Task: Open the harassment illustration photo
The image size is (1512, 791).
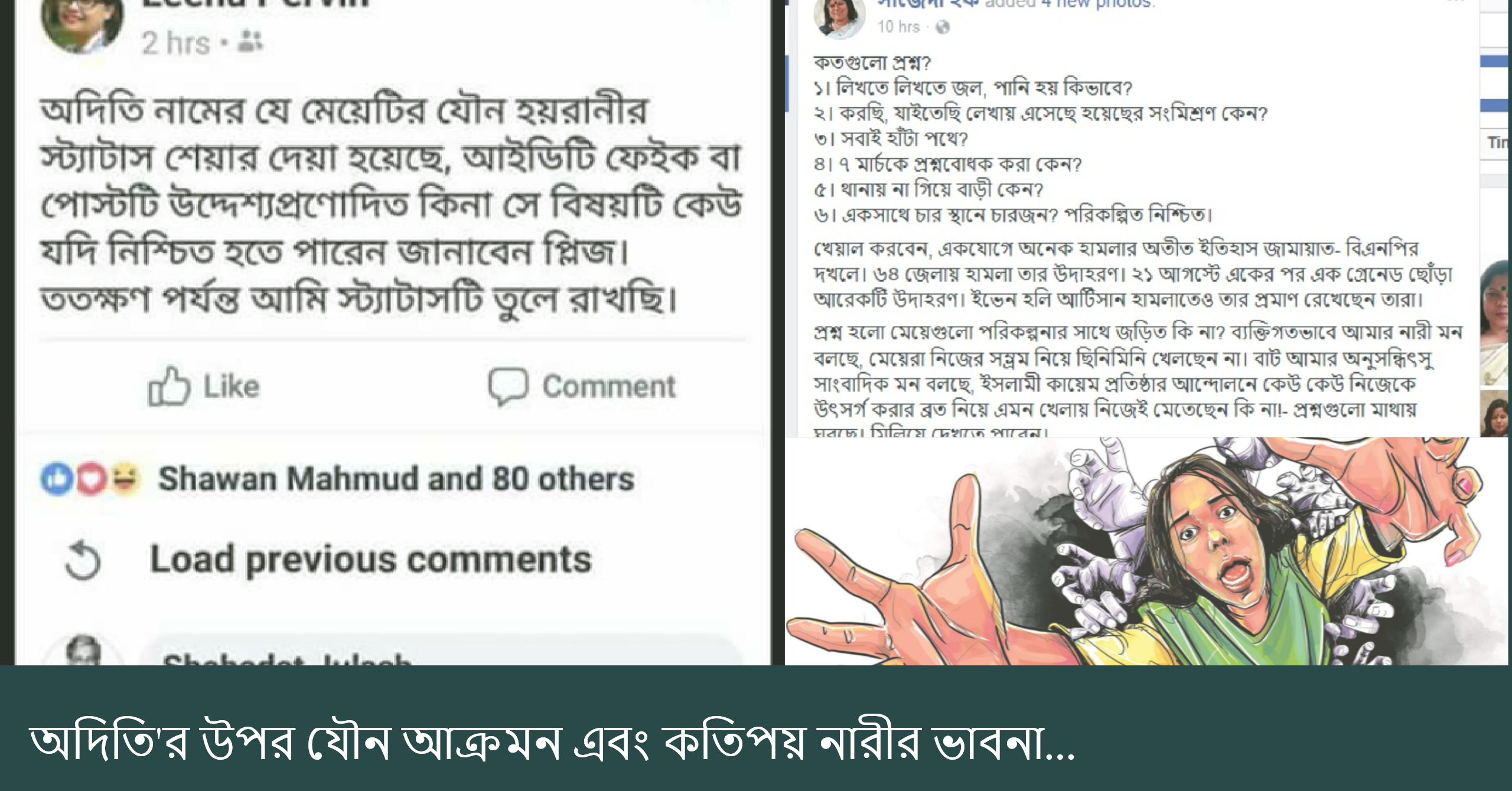Action: click(1146, 551)
